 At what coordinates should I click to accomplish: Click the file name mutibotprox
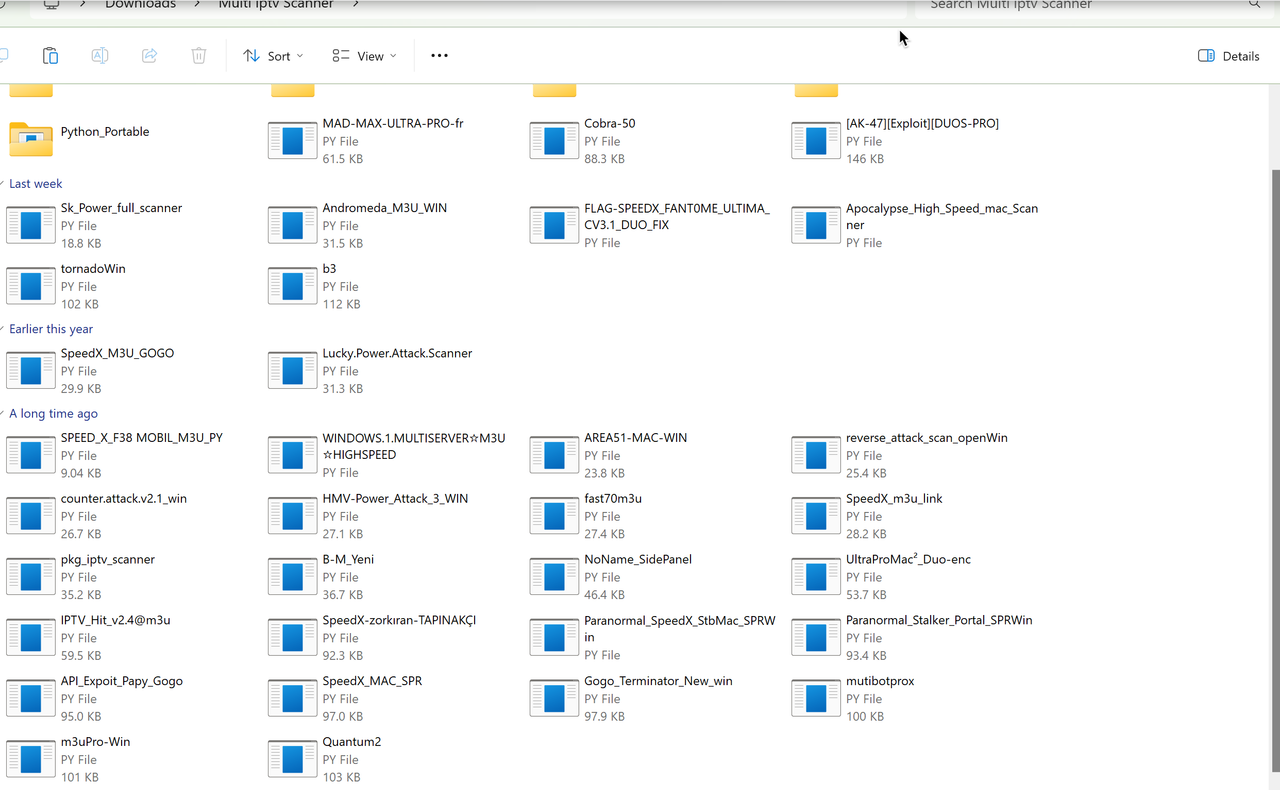click(880, 682)
